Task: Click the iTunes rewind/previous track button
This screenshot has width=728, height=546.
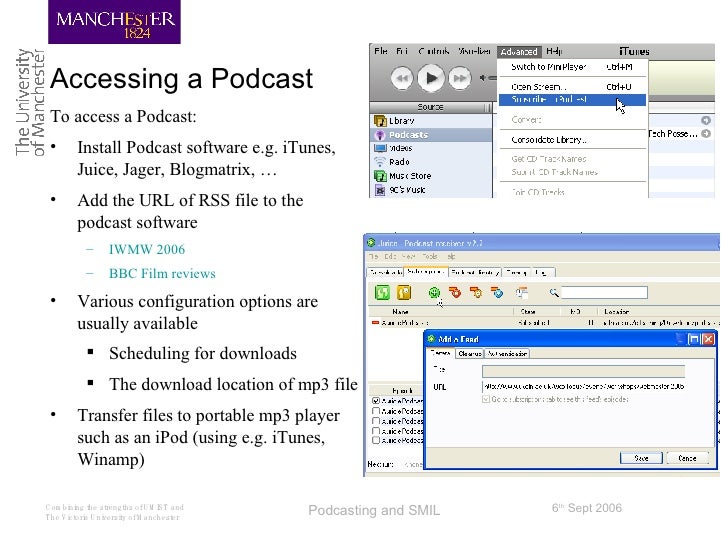Action: point(402,78)
